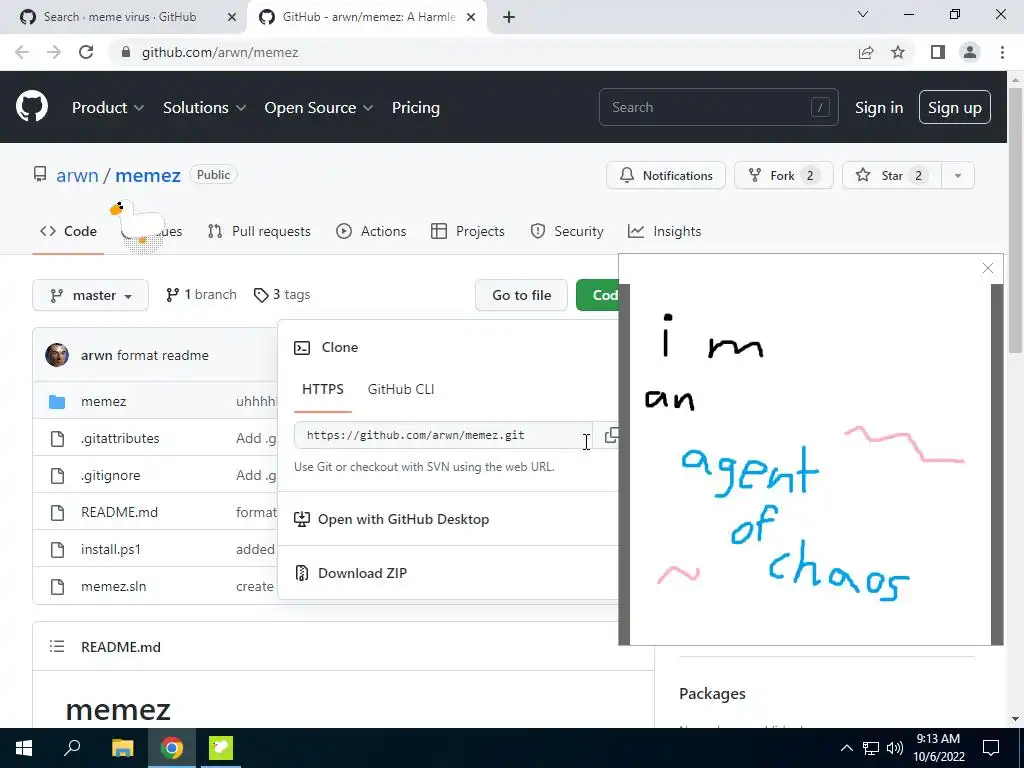Open Chrome tab search chevron
The image size is (1024, 768).
(x=863, y=14)
